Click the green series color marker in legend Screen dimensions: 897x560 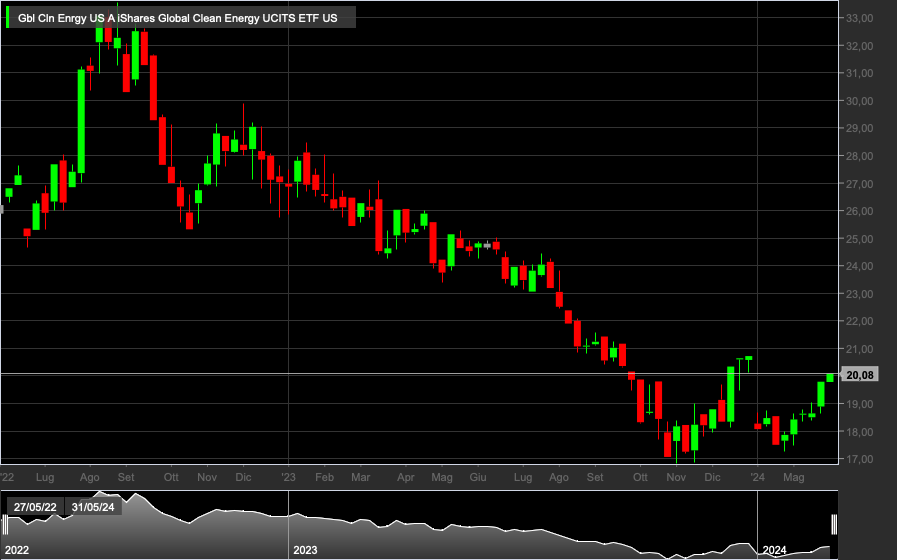coord(7,18)
